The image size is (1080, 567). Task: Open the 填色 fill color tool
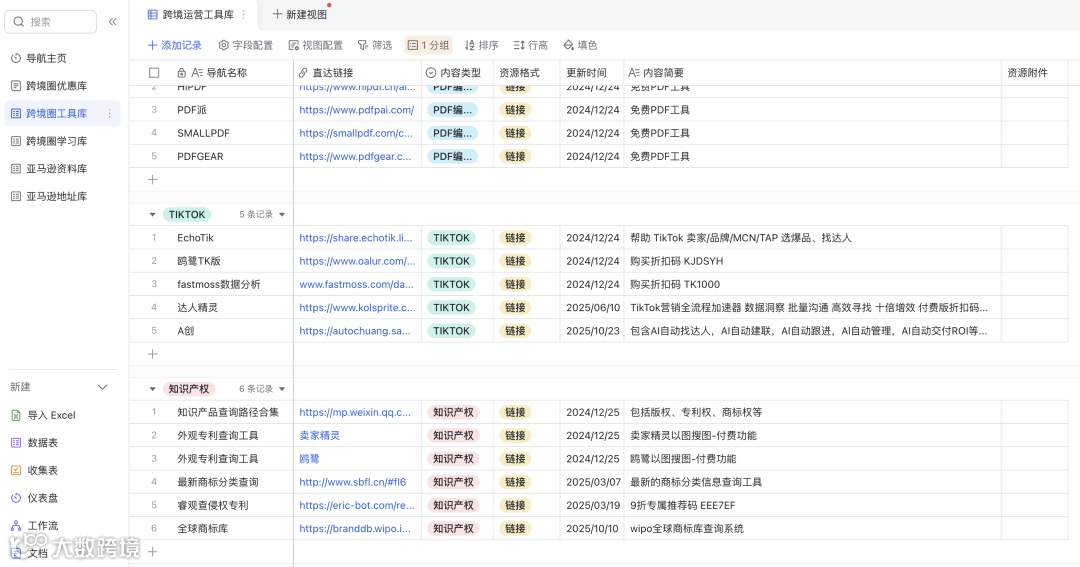(x=580, y=45)
